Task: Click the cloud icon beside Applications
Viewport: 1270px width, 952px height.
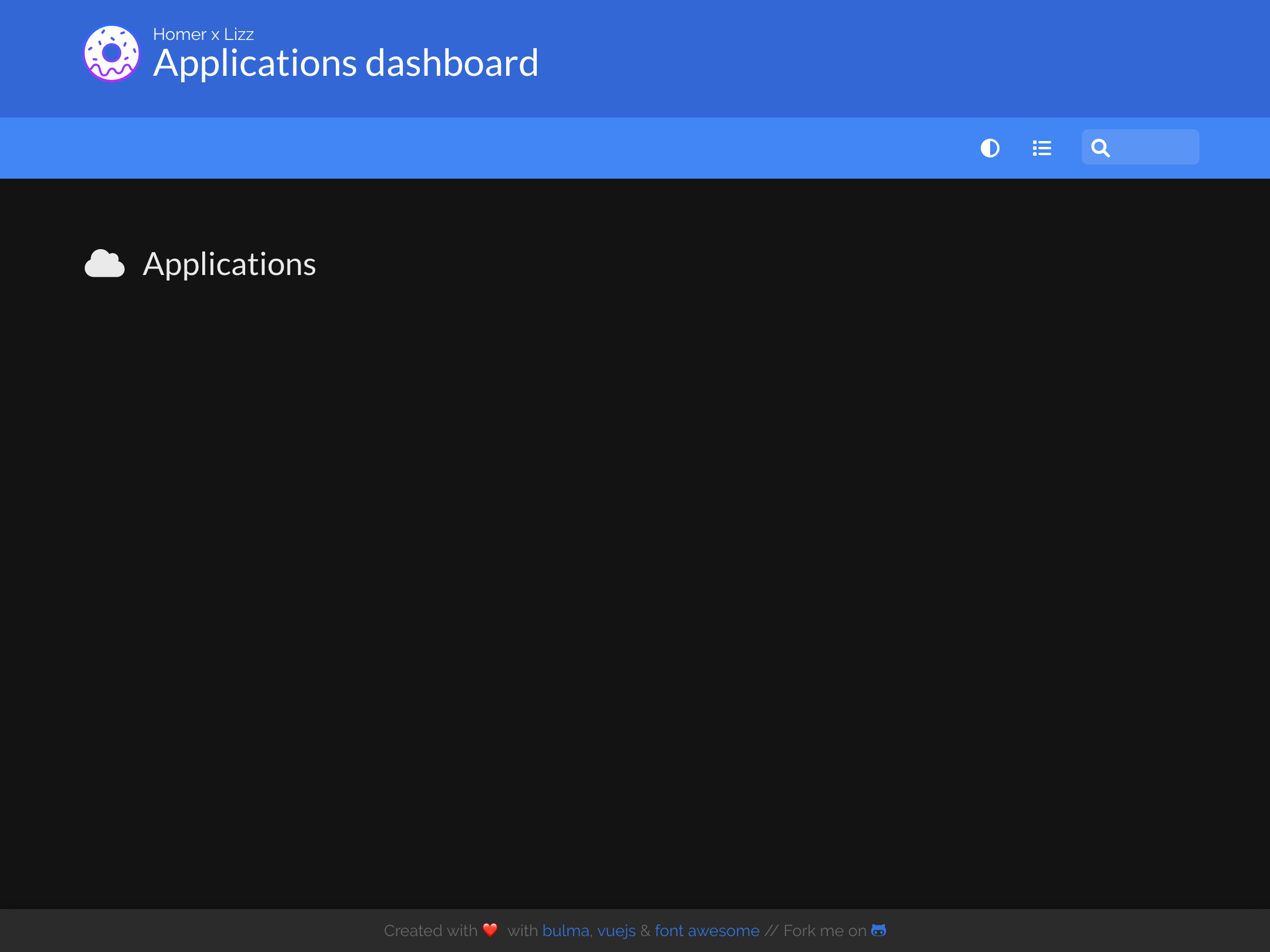Action: point(105,264)
